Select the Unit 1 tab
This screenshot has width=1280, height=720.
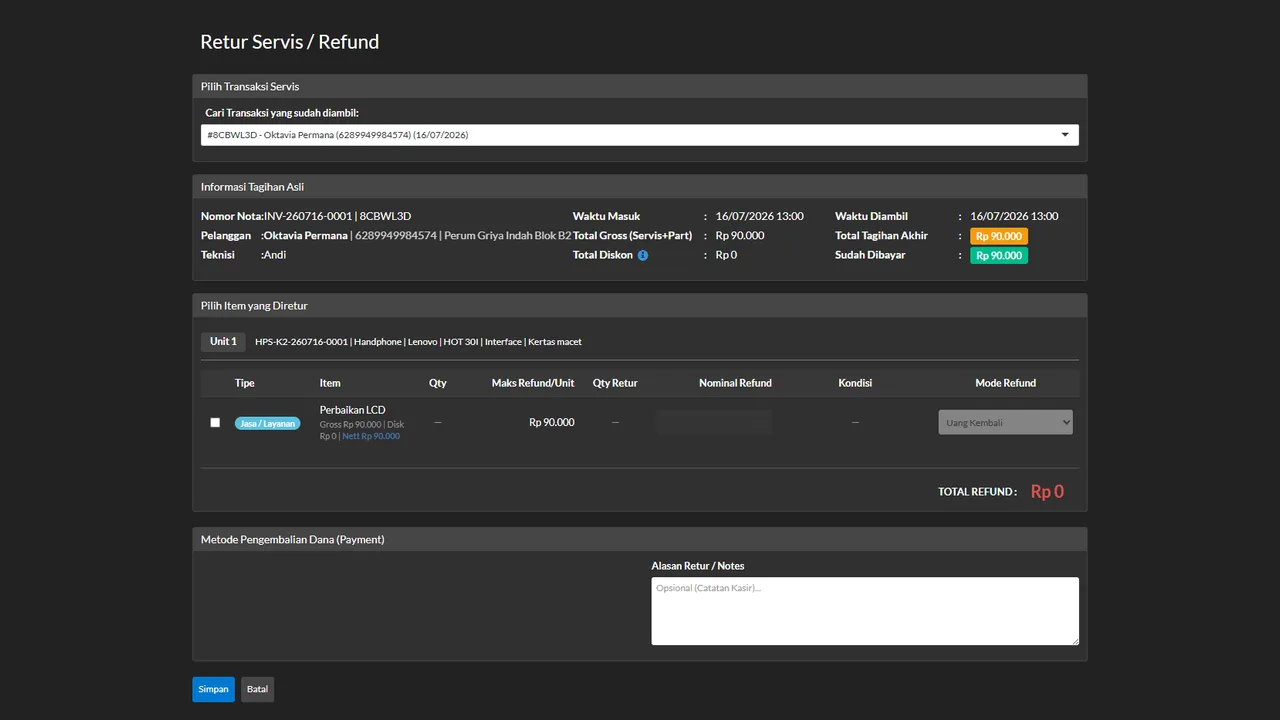coord(223,342)
